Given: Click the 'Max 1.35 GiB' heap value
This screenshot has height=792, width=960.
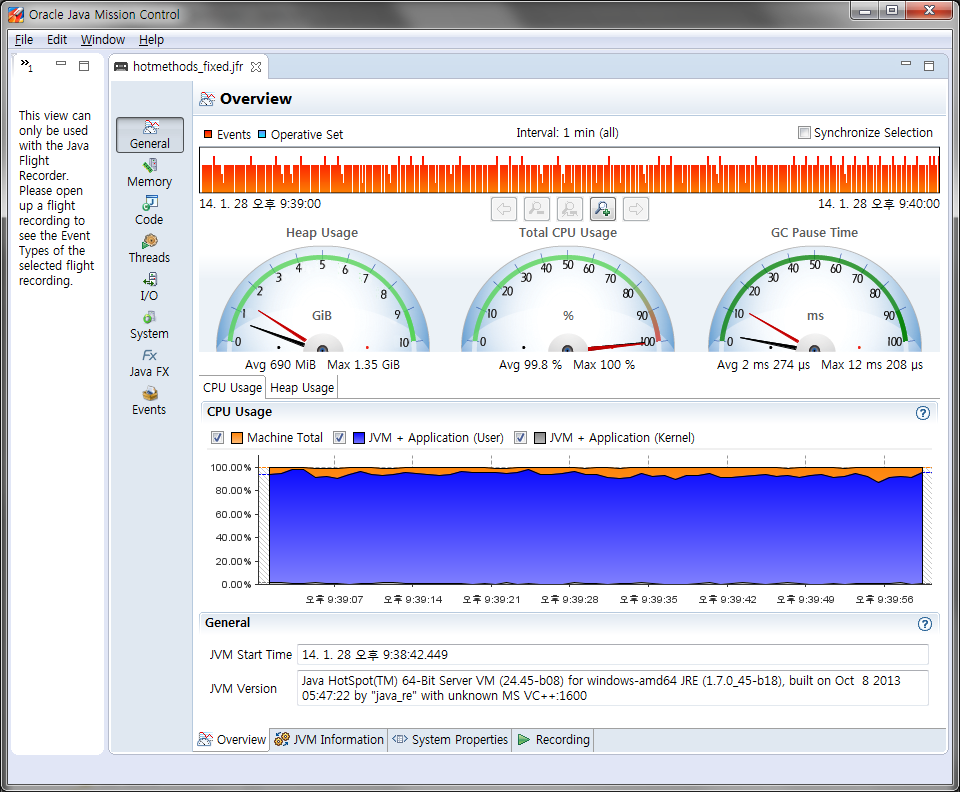Looking at the screenshot, I should pos(363,365).
